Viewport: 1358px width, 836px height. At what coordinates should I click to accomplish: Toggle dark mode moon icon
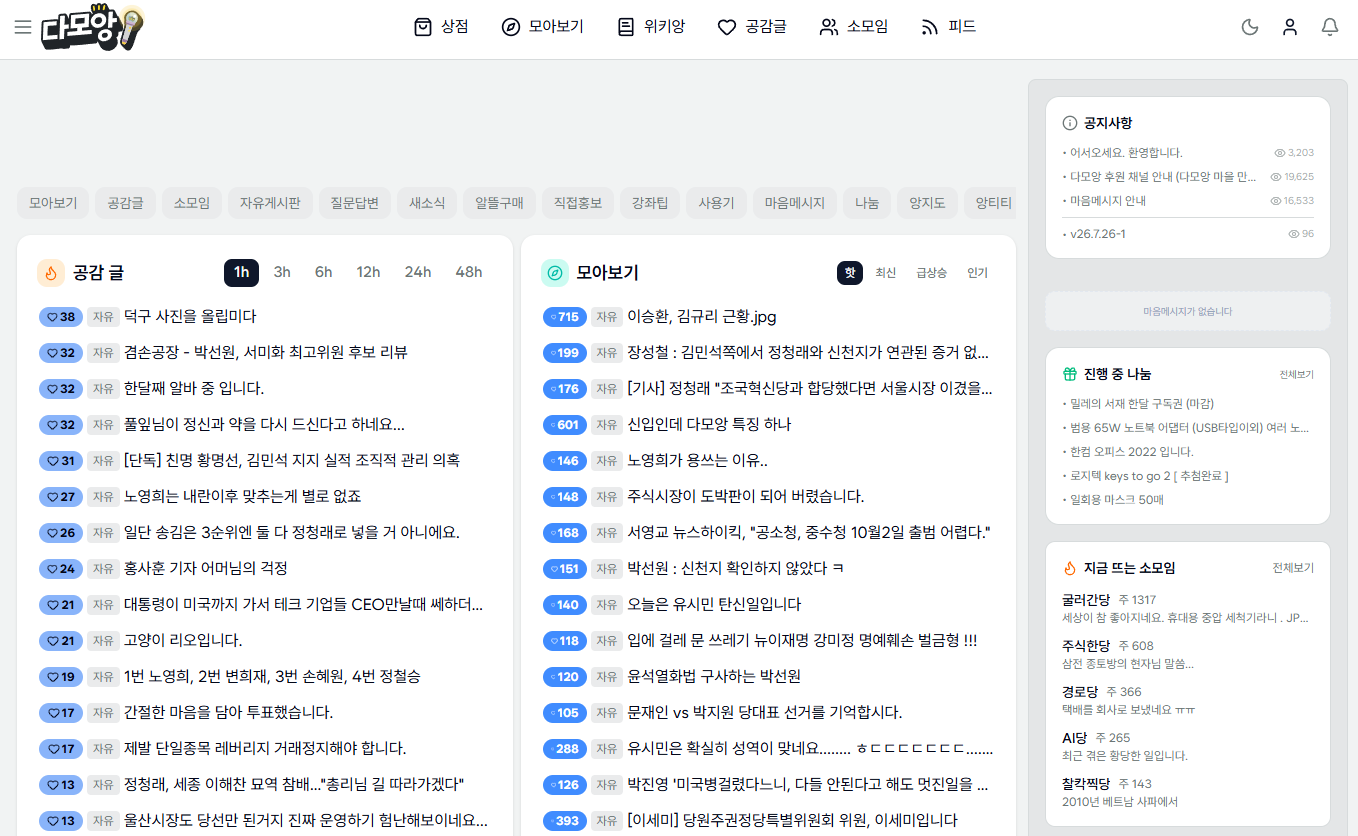(x=1249, y=27)
